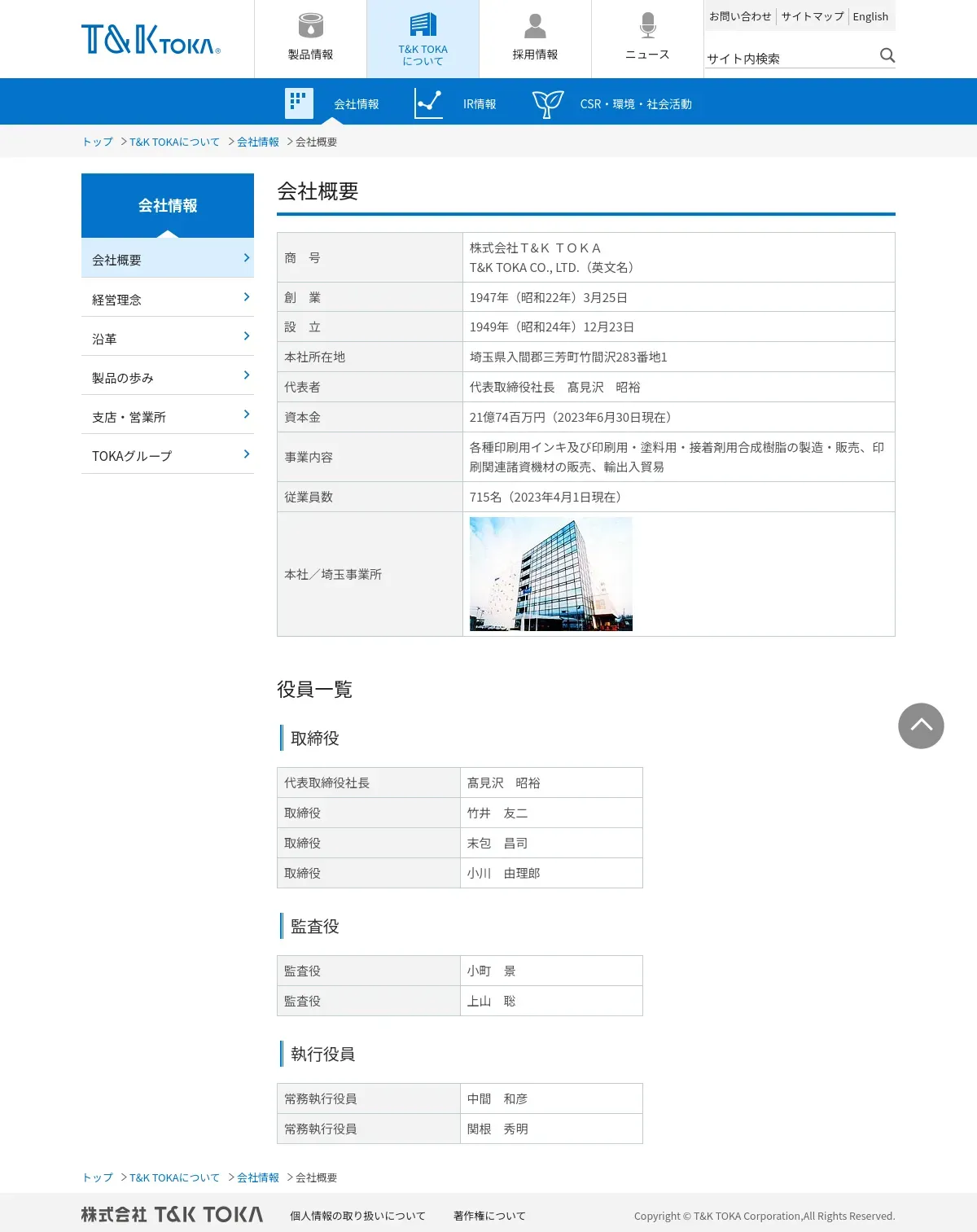977x1232 pixels.
Task: Click top breadcrumb T&K TOKAについて link
Action: coord(174,142)
